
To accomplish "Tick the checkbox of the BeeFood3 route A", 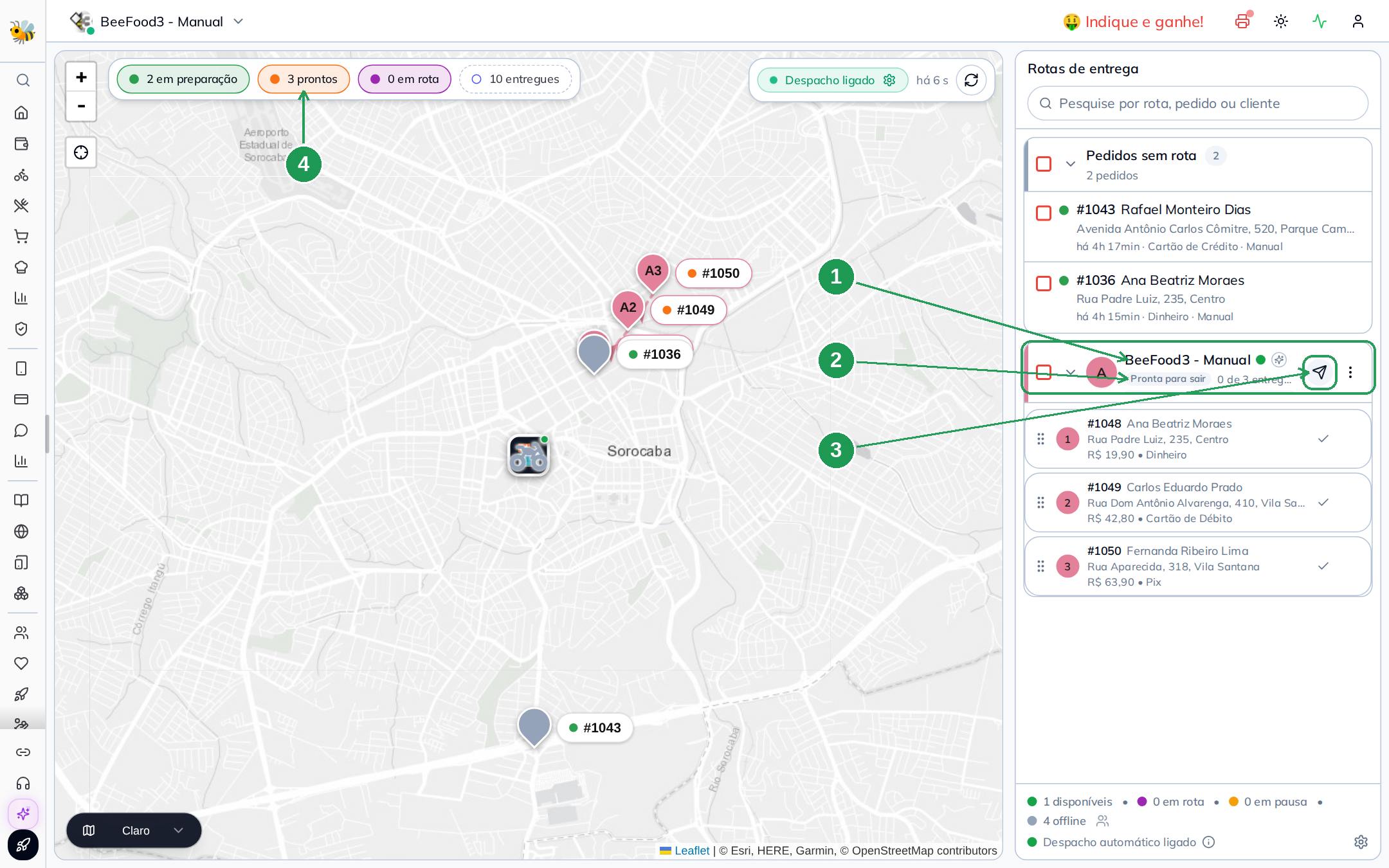I will tap(1044, 372).
